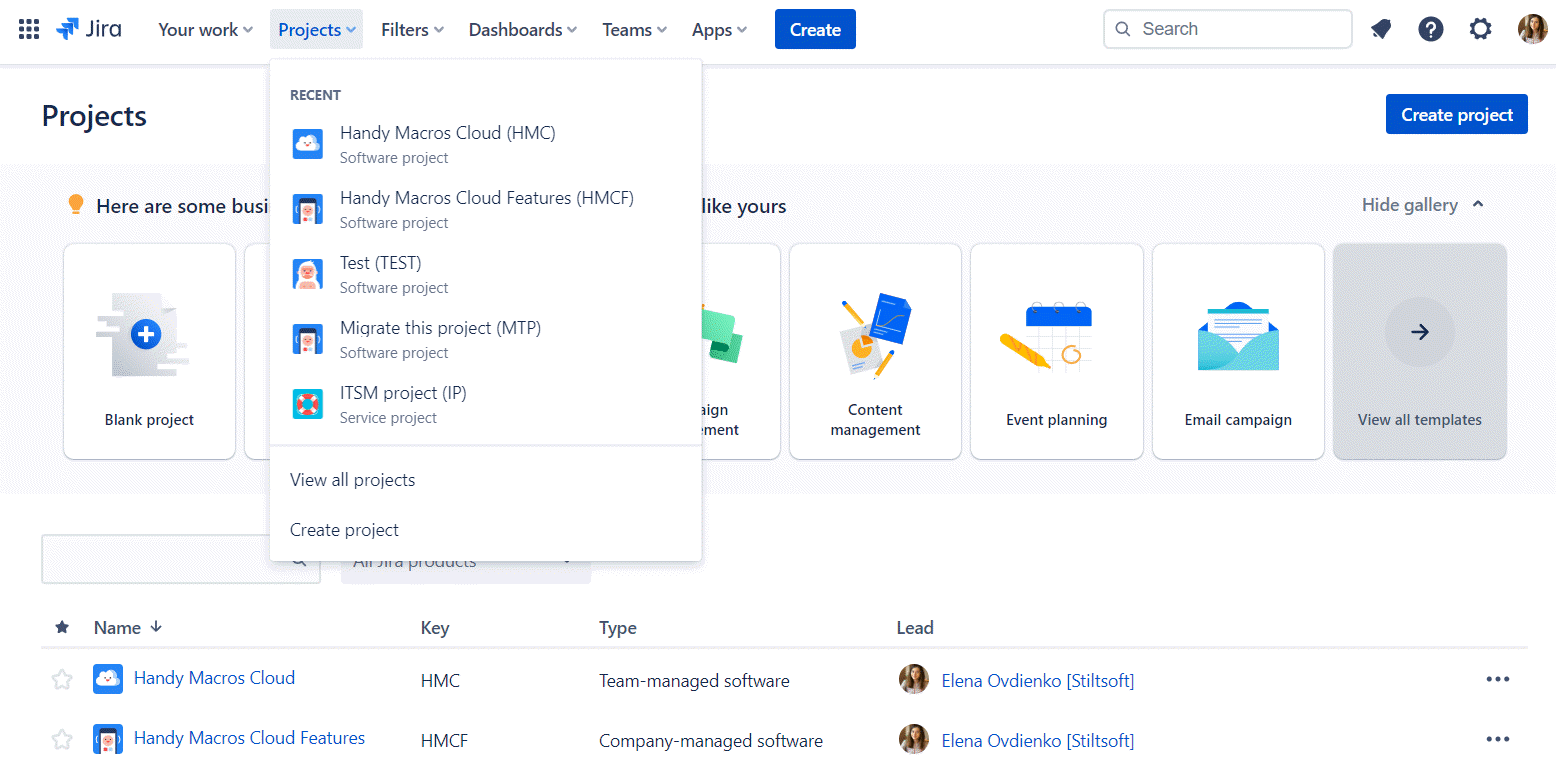Select Handy Macros Cloud Features (HMCF) in recent
This screenshot has width=1556, height=770.
pyautogui.click(x=486, y=209)
